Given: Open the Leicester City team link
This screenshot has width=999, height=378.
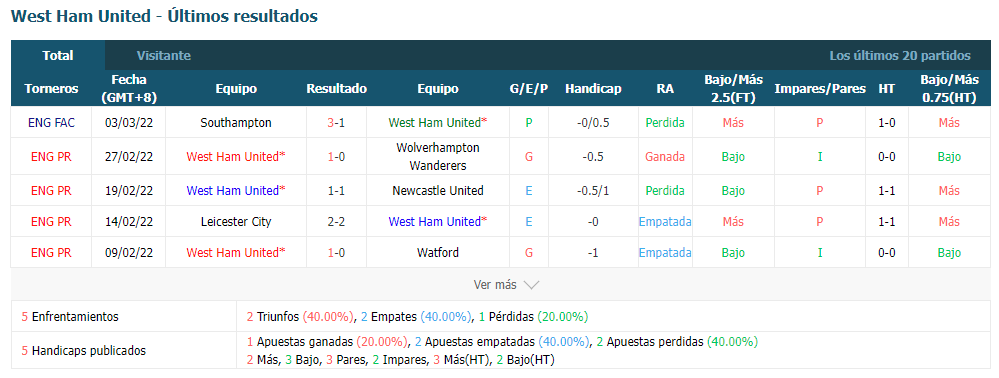Looking at the screenshot, I should click(235, 222).
